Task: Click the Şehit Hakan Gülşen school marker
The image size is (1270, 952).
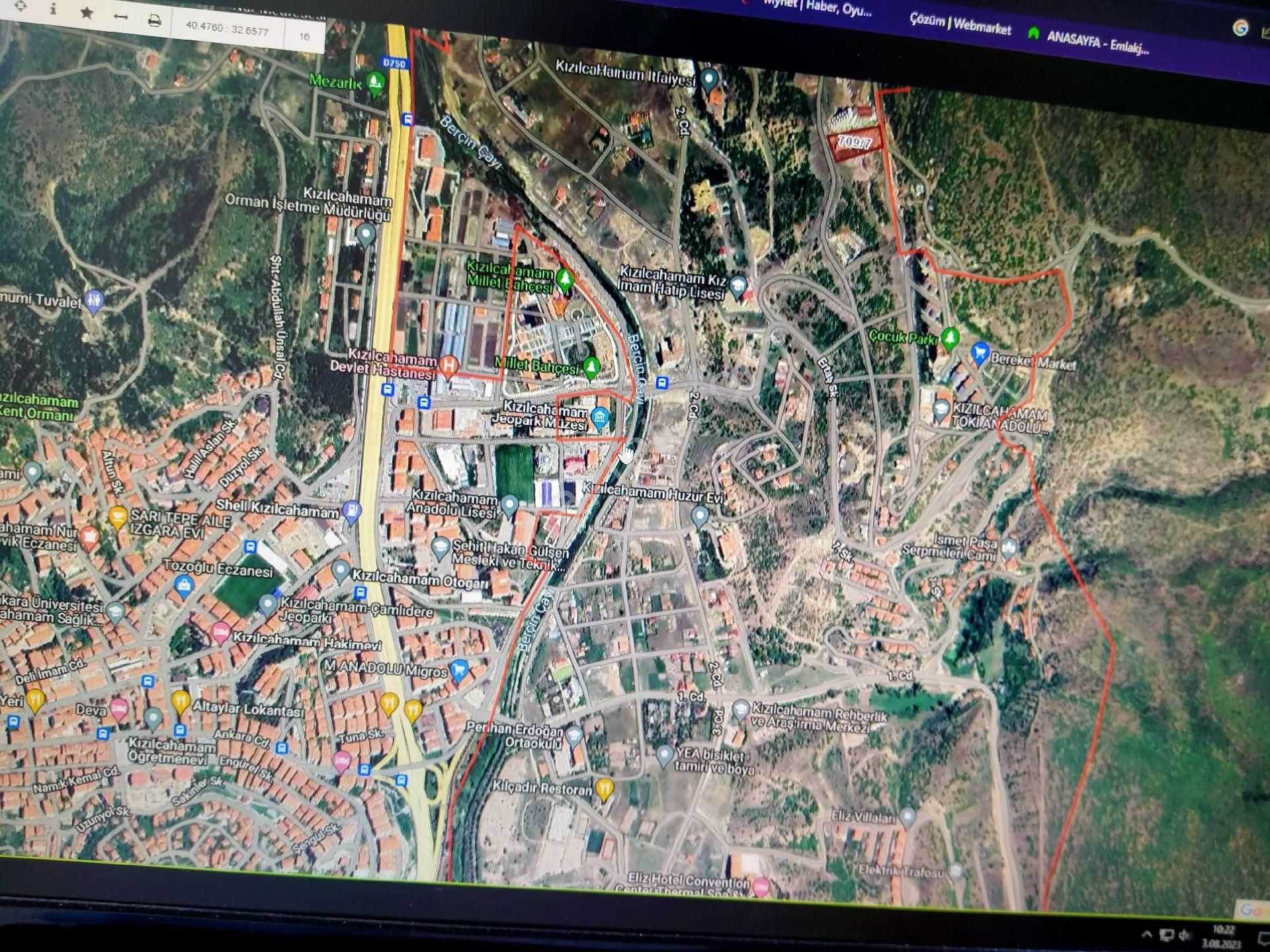Action: tap(441, 547)
